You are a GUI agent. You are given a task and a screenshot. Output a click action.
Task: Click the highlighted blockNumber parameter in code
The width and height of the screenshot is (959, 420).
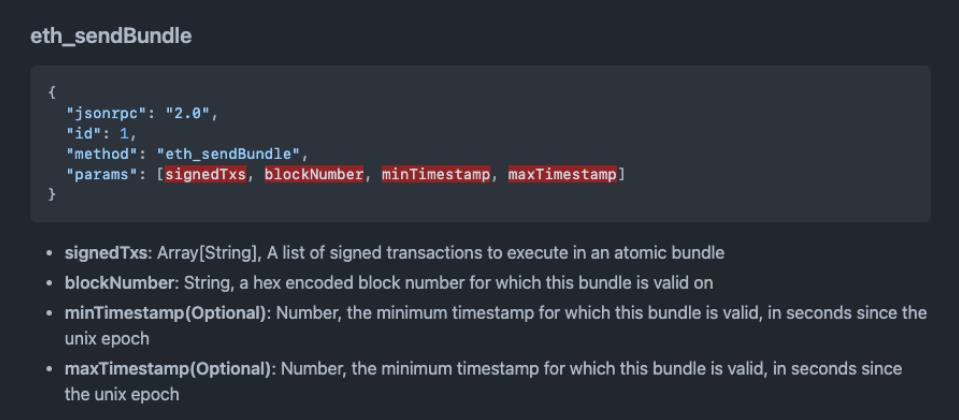point(313,174)
